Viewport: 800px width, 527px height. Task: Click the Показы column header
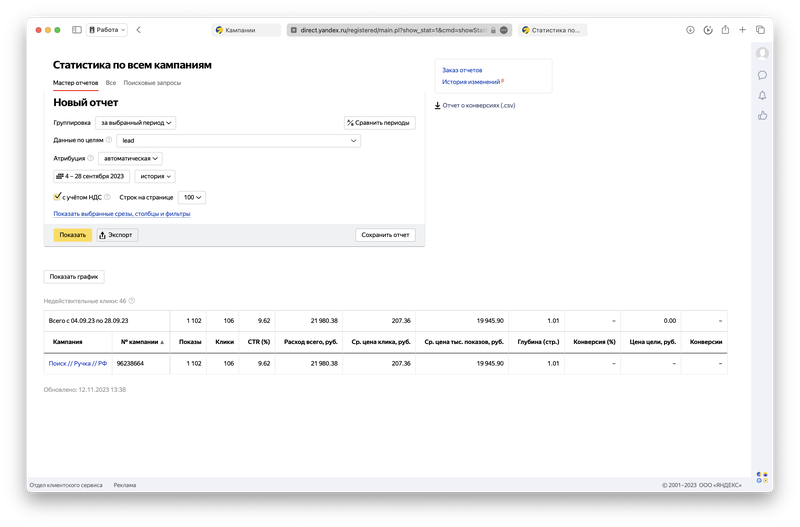point(190,342)
